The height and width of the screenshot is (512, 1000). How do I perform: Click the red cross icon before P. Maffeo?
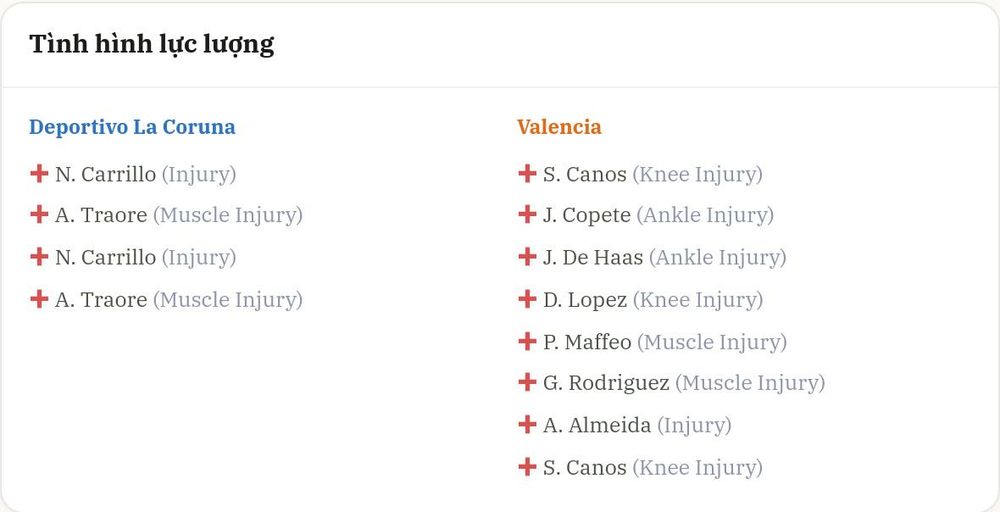[527, 341]
